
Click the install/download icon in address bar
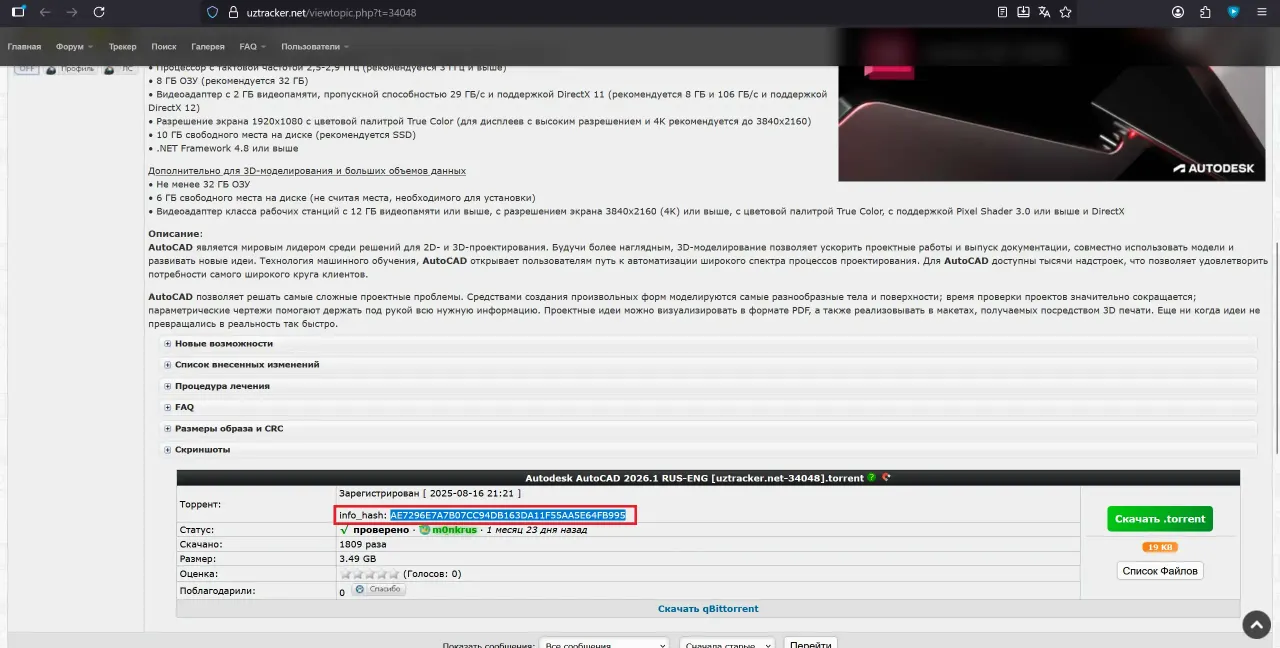point(1024,12)
